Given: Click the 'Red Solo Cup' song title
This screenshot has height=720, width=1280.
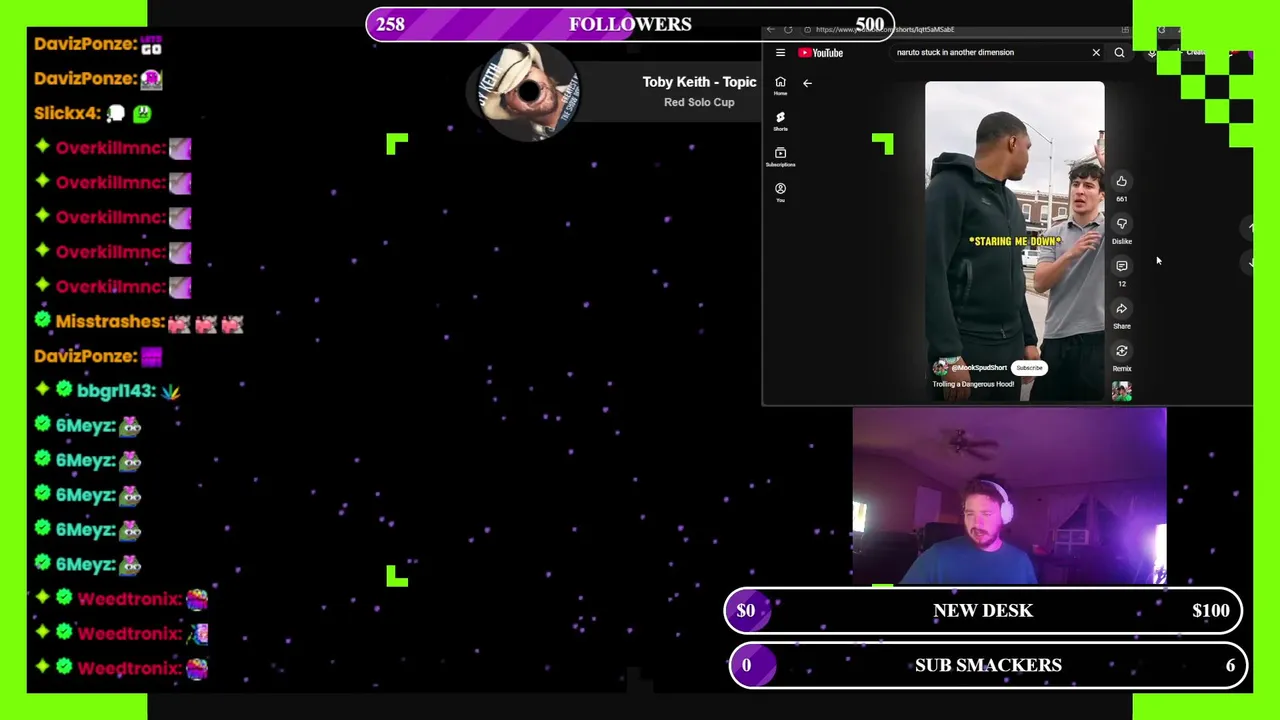Looking at the screenshot, I should (699, 102).
